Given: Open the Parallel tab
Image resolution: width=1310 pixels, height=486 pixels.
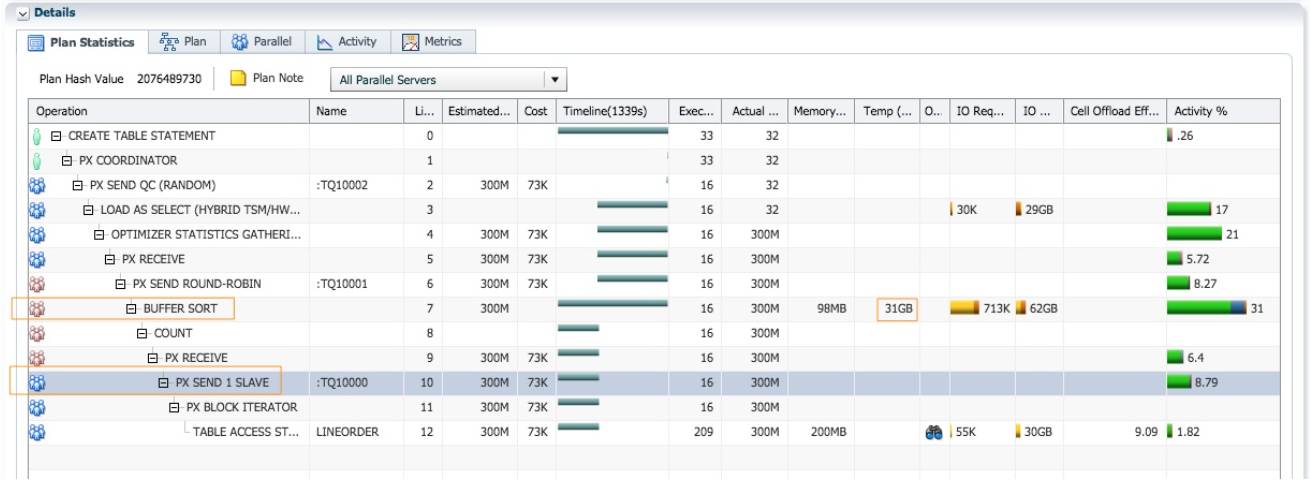Looking at the screenshot, I should (x=262, y=42).
